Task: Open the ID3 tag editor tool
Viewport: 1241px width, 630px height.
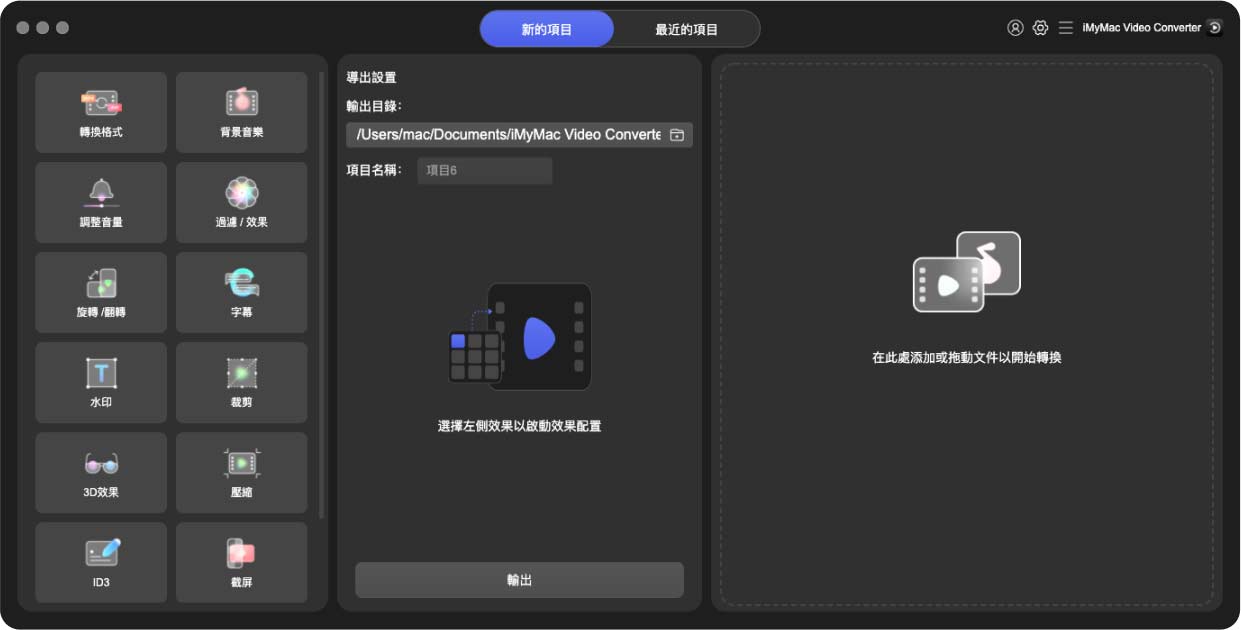Action: point(101,562)
